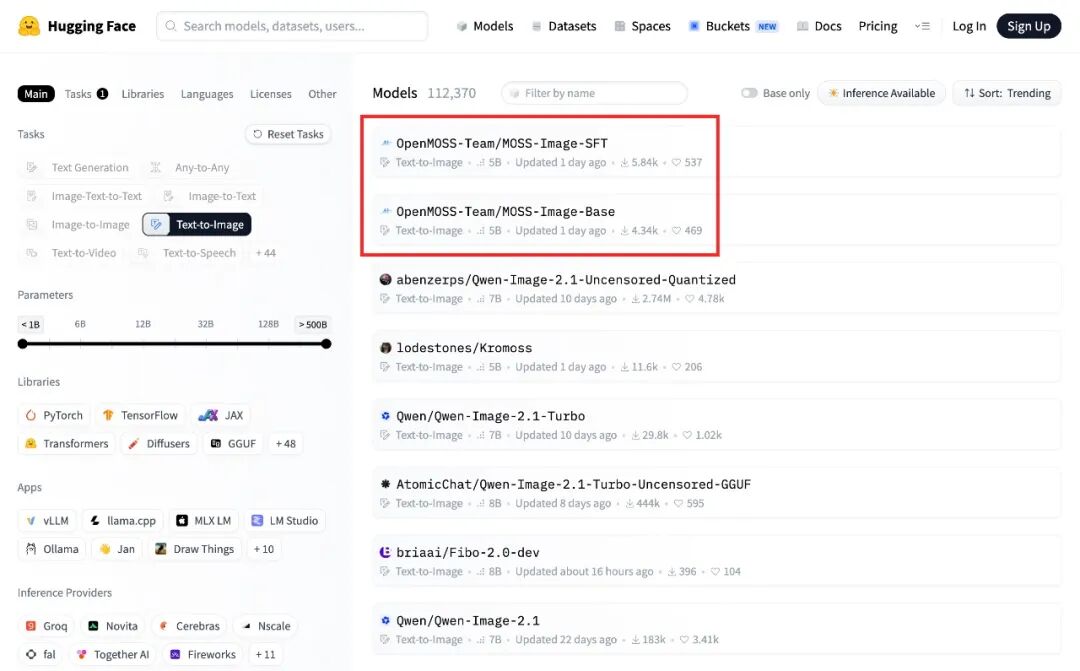The width and height of the screenshot is (1080, 671).
Task: Open the OpenMOSS-Team avatar on MOSS-Image-SFT
Action: click(386, 143)
